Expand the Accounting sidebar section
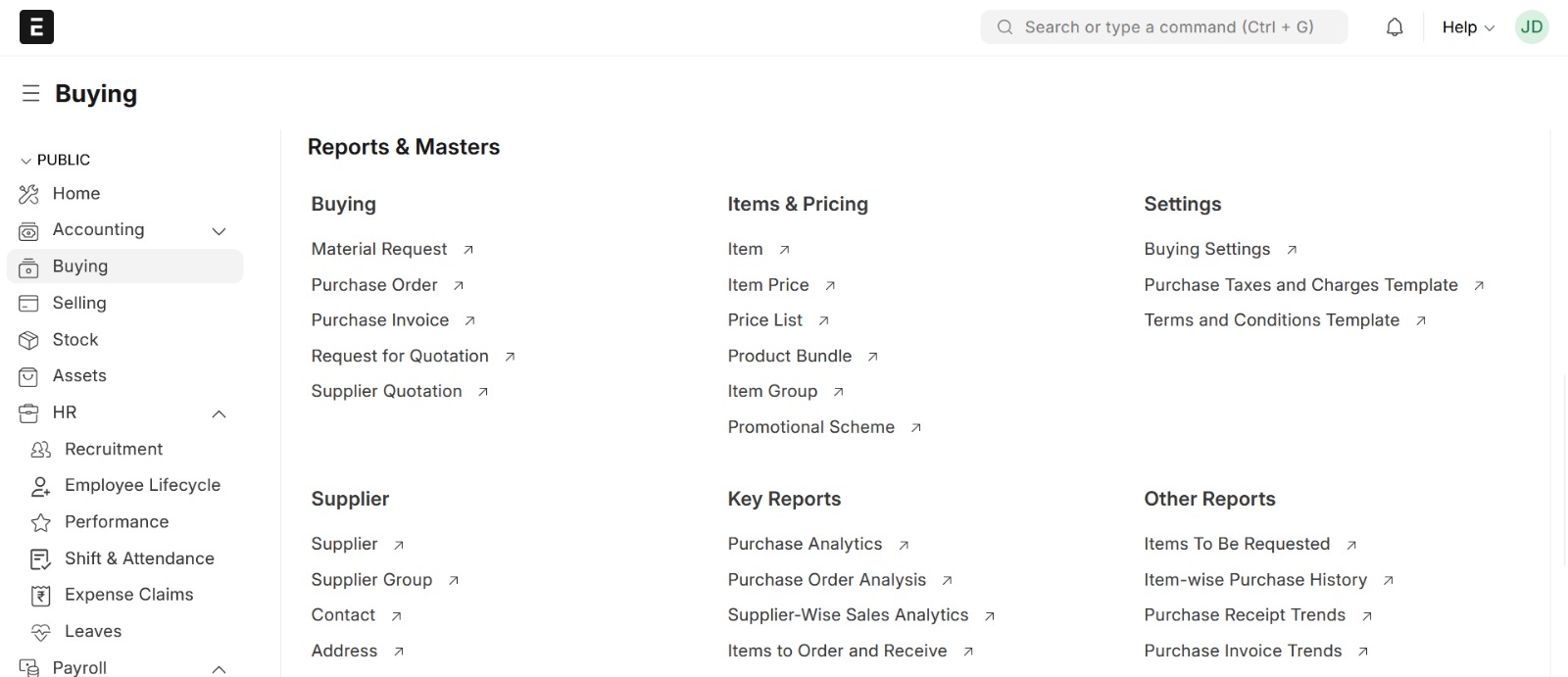Viewport: 1568px width, 677px height. (219, 231)
